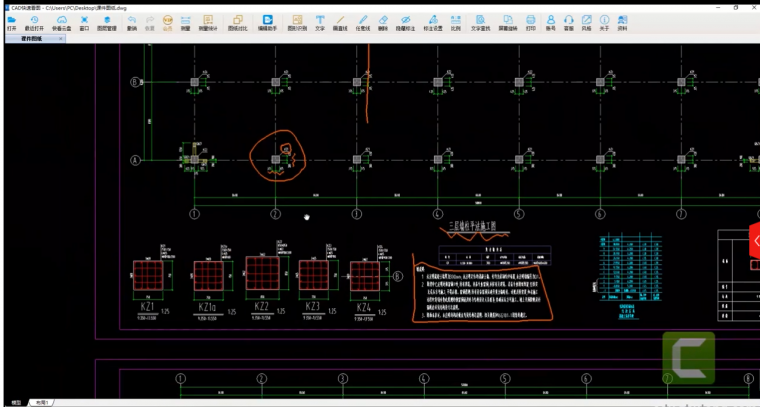Open the 客服 customer service icon
760x407 pixels.
pyautogui.click(x=568, y=22)
